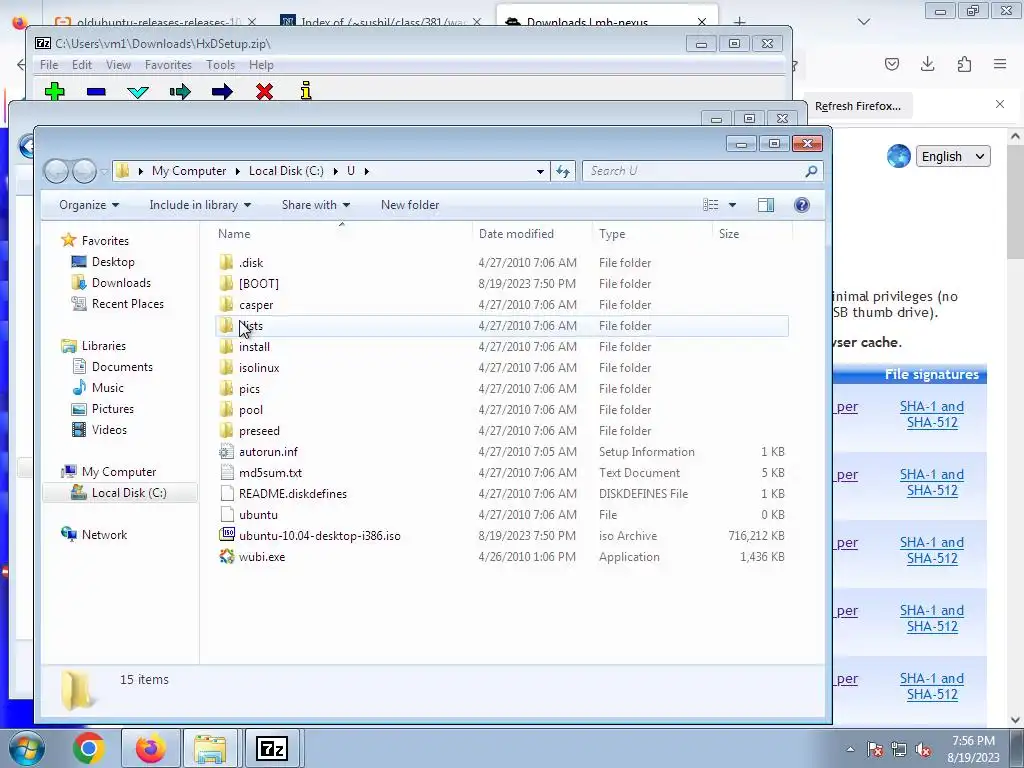
Task: Click the New folder button
Action: coord(410,205)
